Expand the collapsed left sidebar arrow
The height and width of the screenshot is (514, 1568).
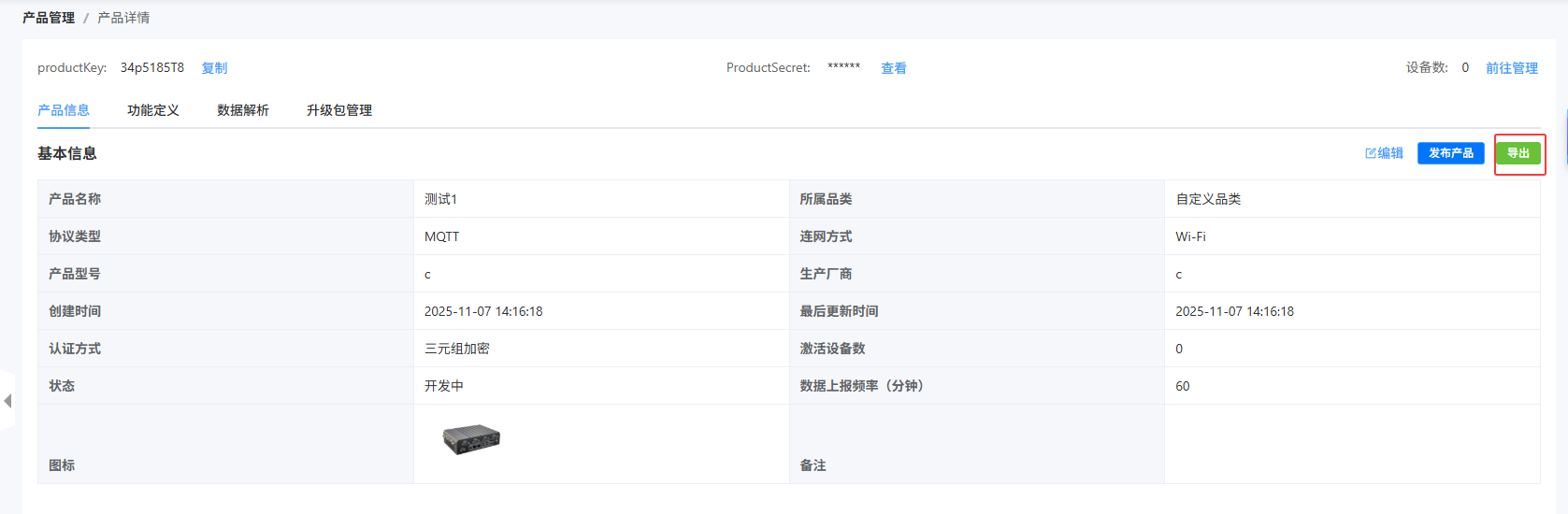coord(7,401)
